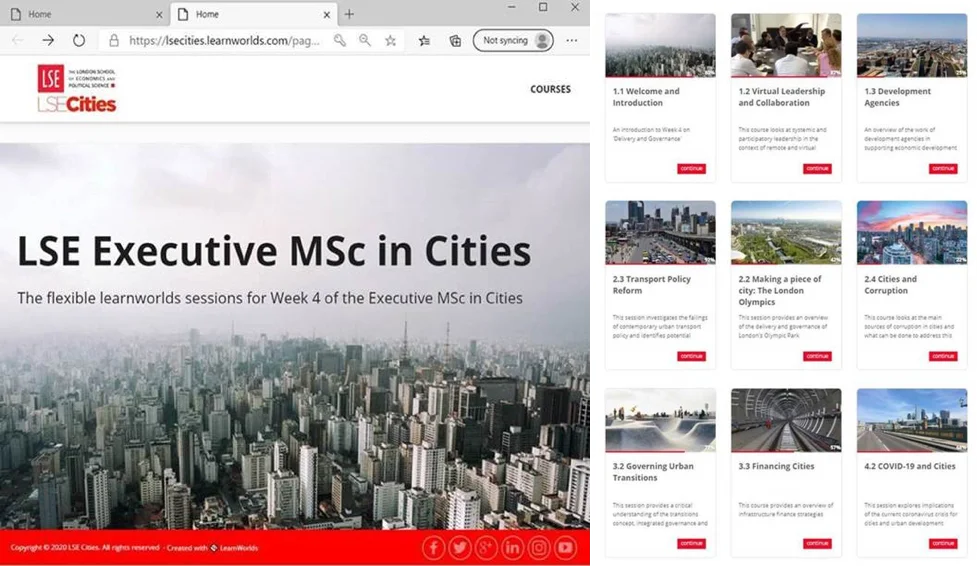The width and height of the screenshot is (977, 566).
Task: Click the 3.2 Governing Urban Transitions thumbnail
Action: (x=660, y=420)
